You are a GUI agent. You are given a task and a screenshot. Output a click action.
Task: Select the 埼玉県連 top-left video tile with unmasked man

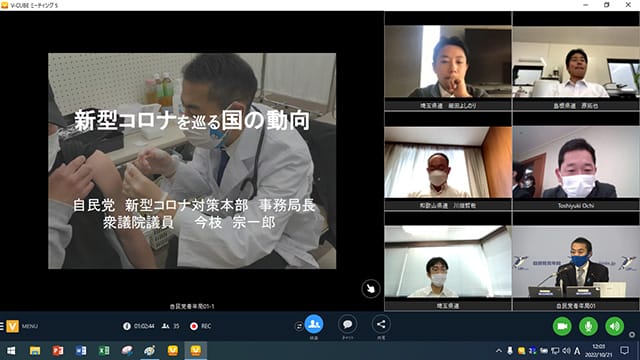pyautogui.click(x=448, y=61)
